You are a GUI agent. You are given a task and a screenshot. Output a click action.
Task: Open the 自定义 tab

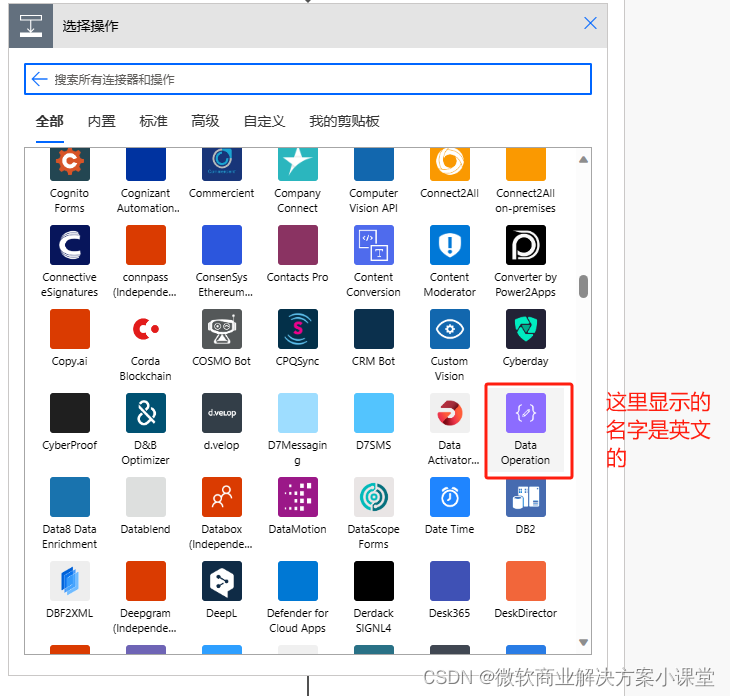264,122
